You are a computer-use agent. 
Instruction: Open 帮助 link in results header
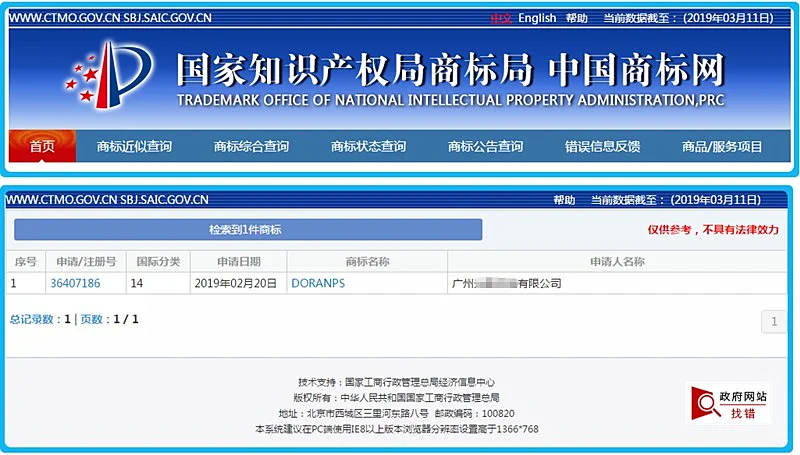tap(564, 200)
